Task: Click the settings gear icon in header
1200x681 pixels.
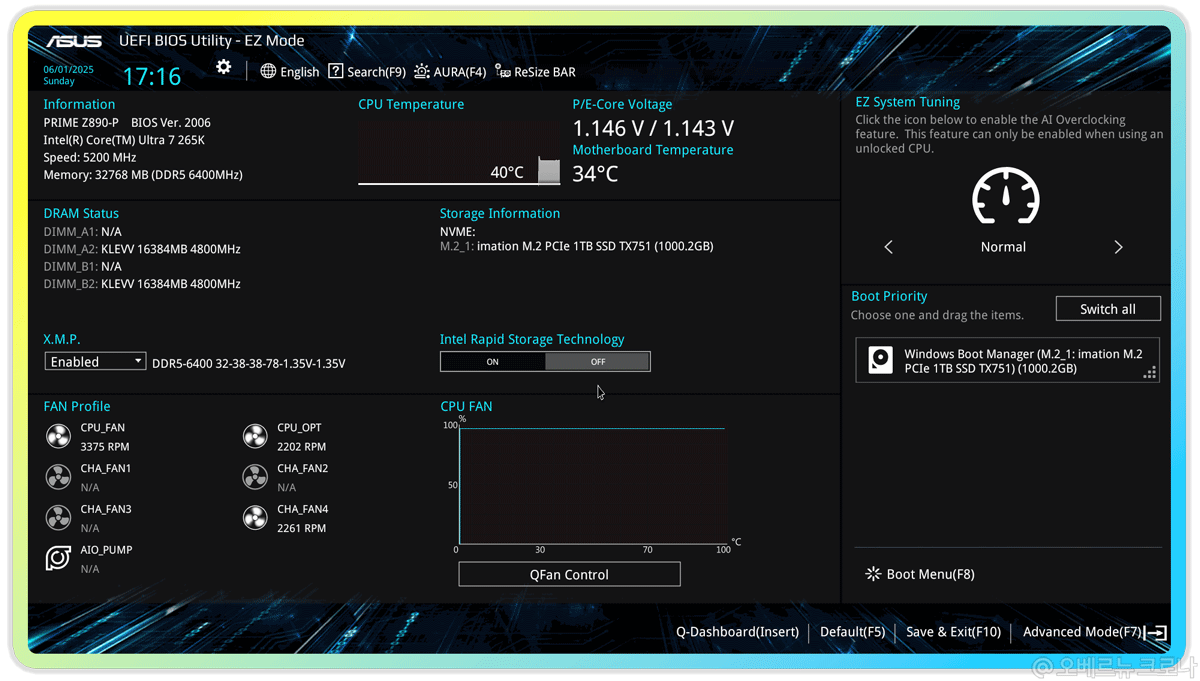Action: 223,67
